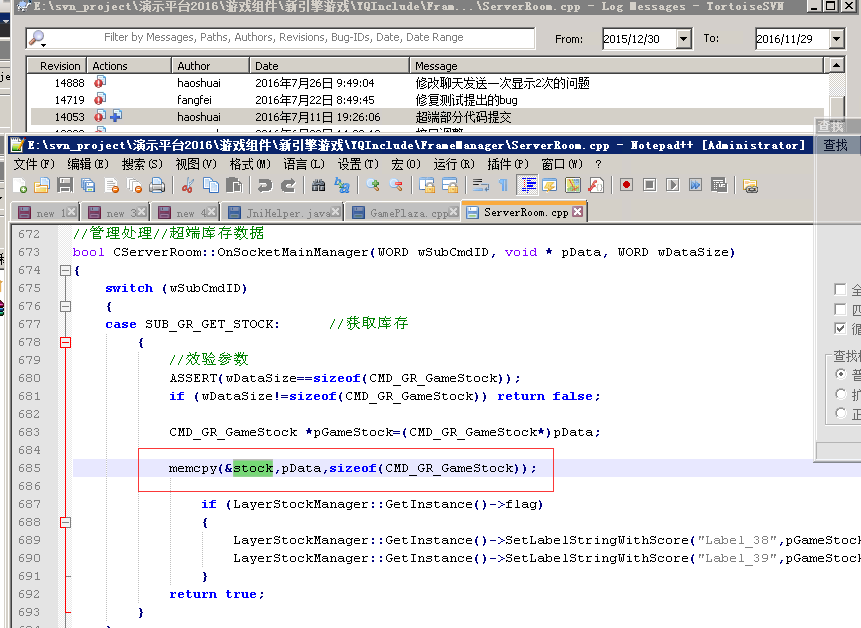
Task: Check the first checkbox in Find dialog
Action: (x=840, y=289)
